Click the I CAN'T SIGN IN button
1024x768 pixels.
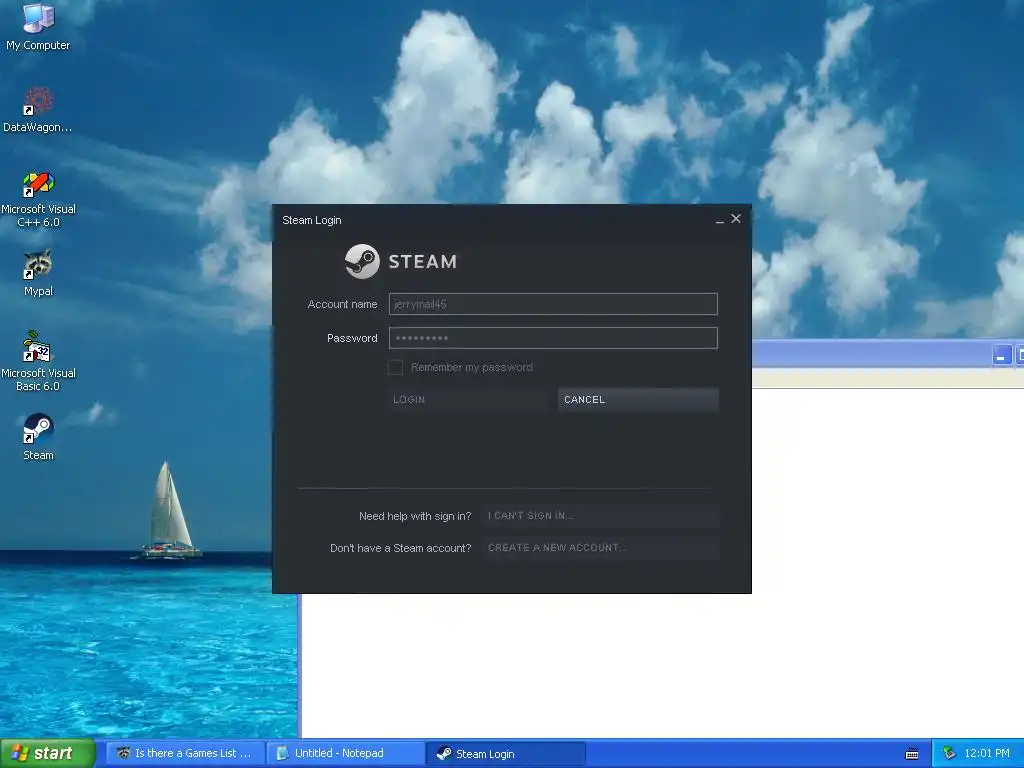coord(600,516)
